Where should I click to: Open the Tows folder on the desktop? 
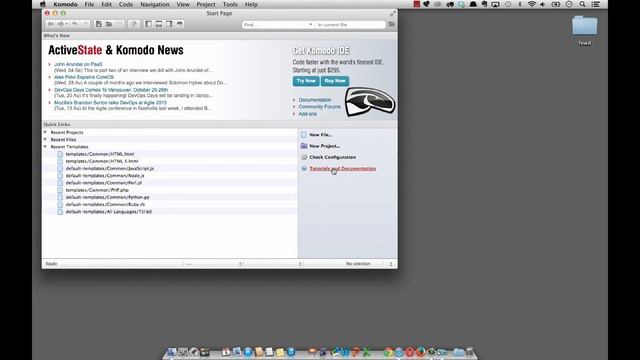[x=584, y=26]
